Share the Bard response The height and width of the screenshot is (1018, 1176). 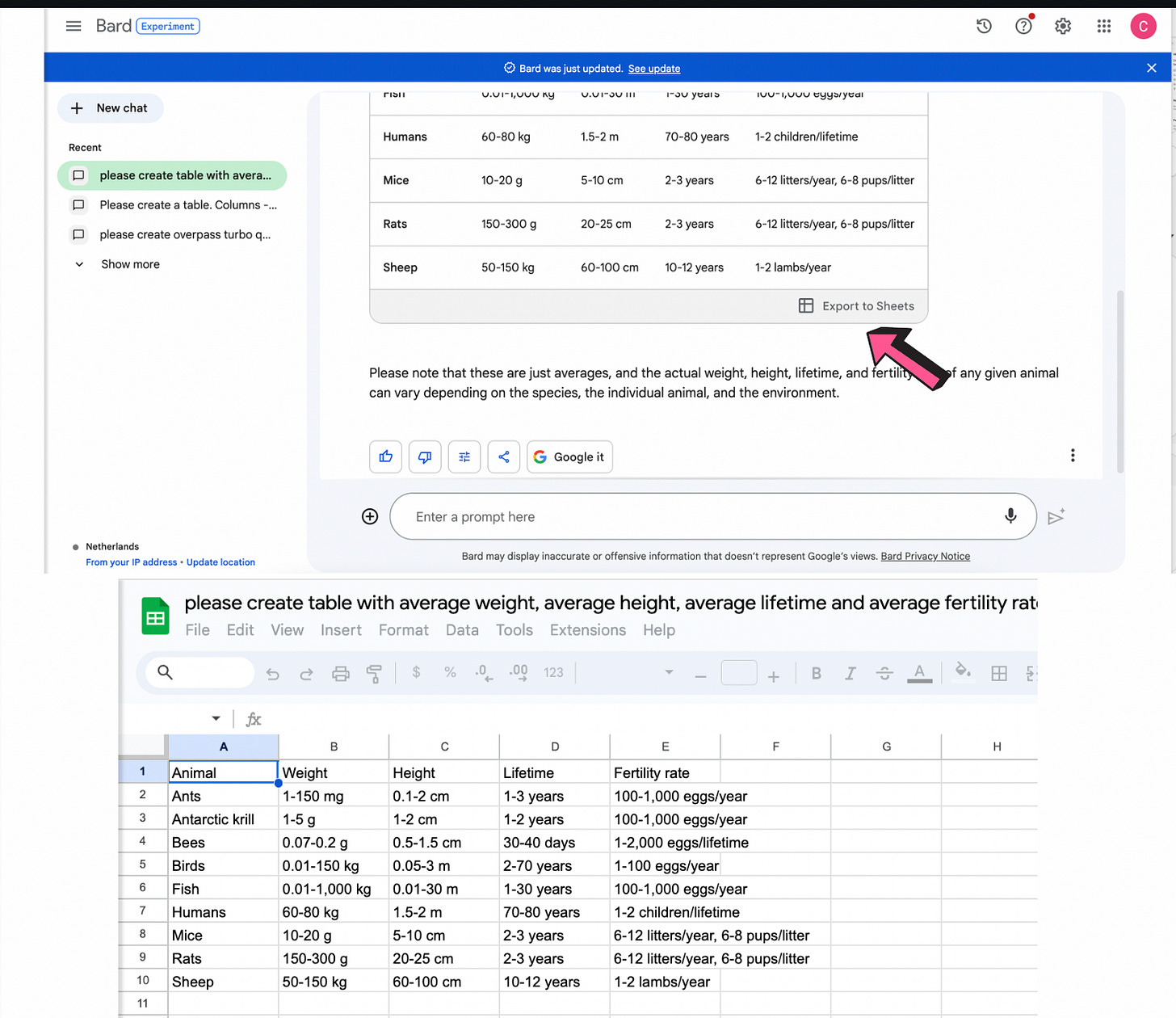(x=504, y=456)
